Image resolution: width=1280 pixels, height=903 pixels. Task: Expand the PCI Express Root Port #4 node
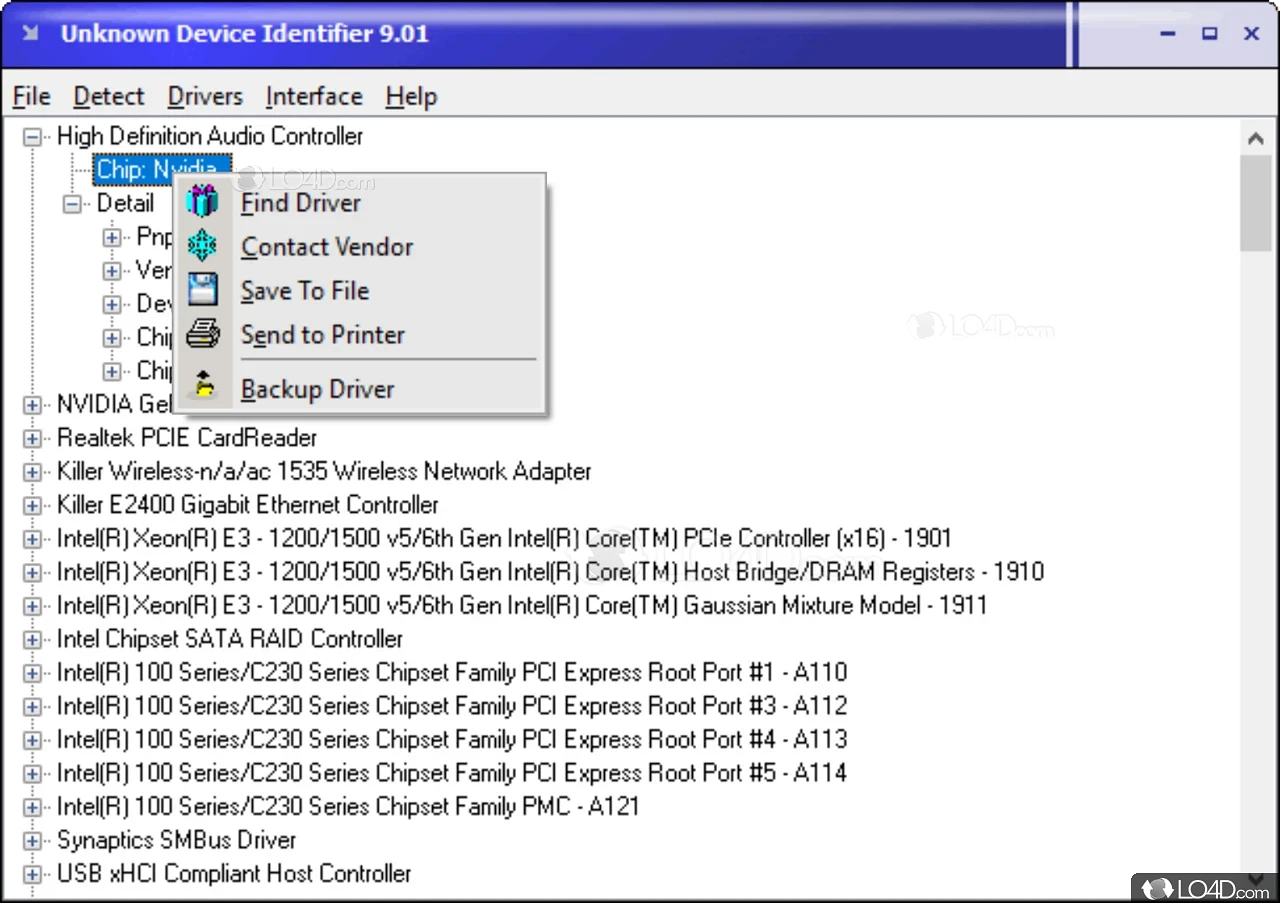32,740
